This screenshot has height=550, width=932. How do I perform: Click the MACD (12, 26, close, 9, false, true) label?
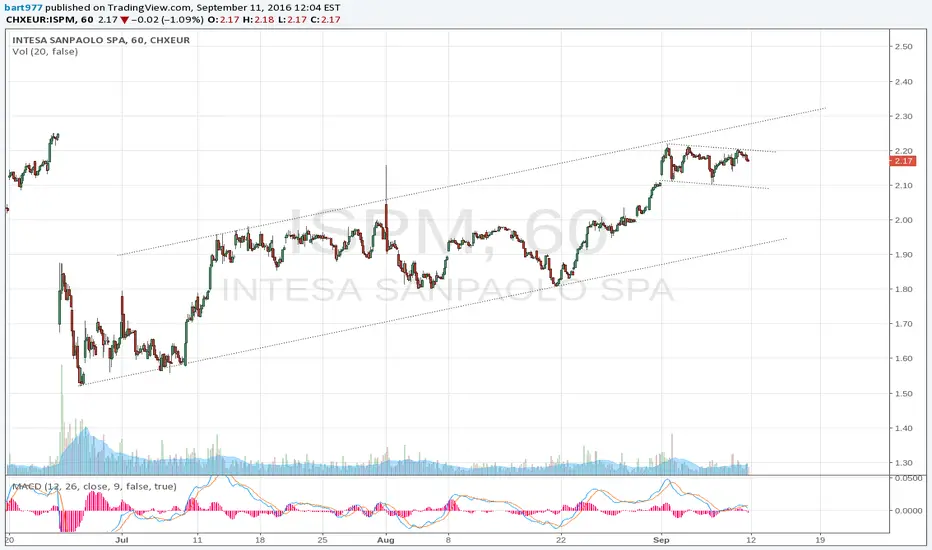(95, 486)
